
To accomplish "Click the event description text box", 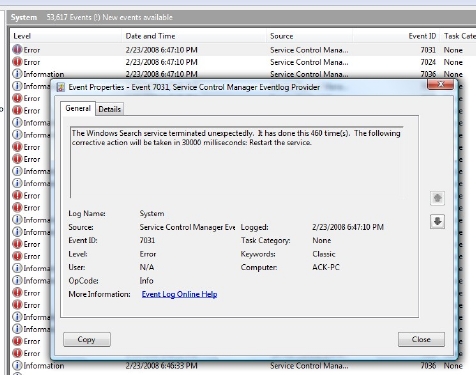I will point(237,162).
